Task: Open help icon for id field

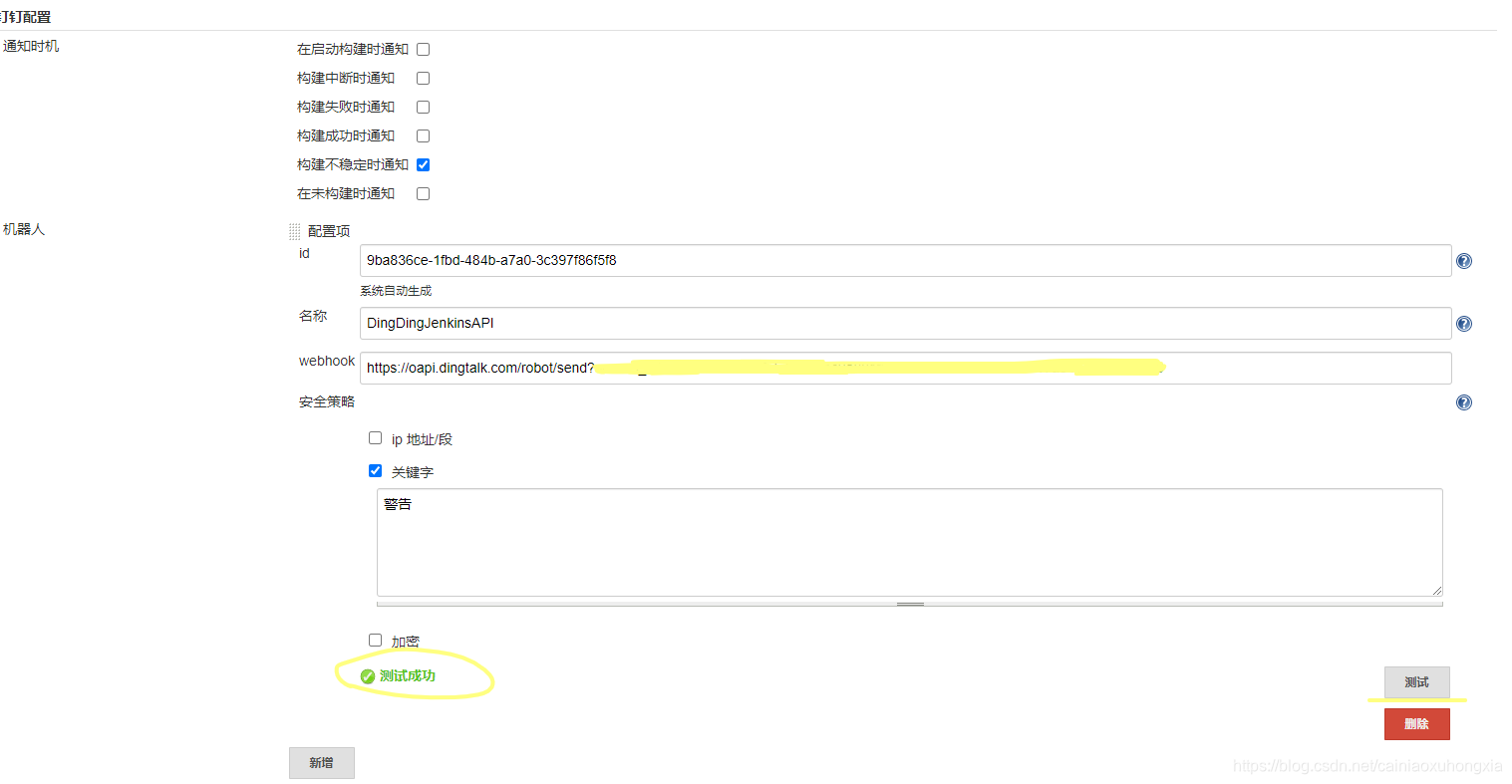Action: point(1463,261)
